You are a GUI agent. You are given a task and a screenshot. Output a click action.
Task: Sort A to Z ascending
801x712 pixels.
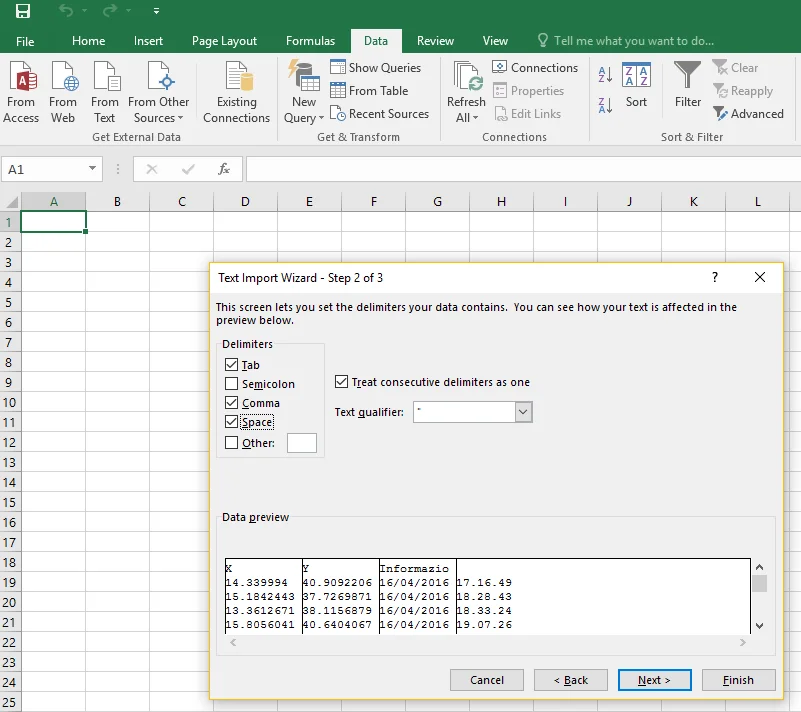tap(605, 75)
